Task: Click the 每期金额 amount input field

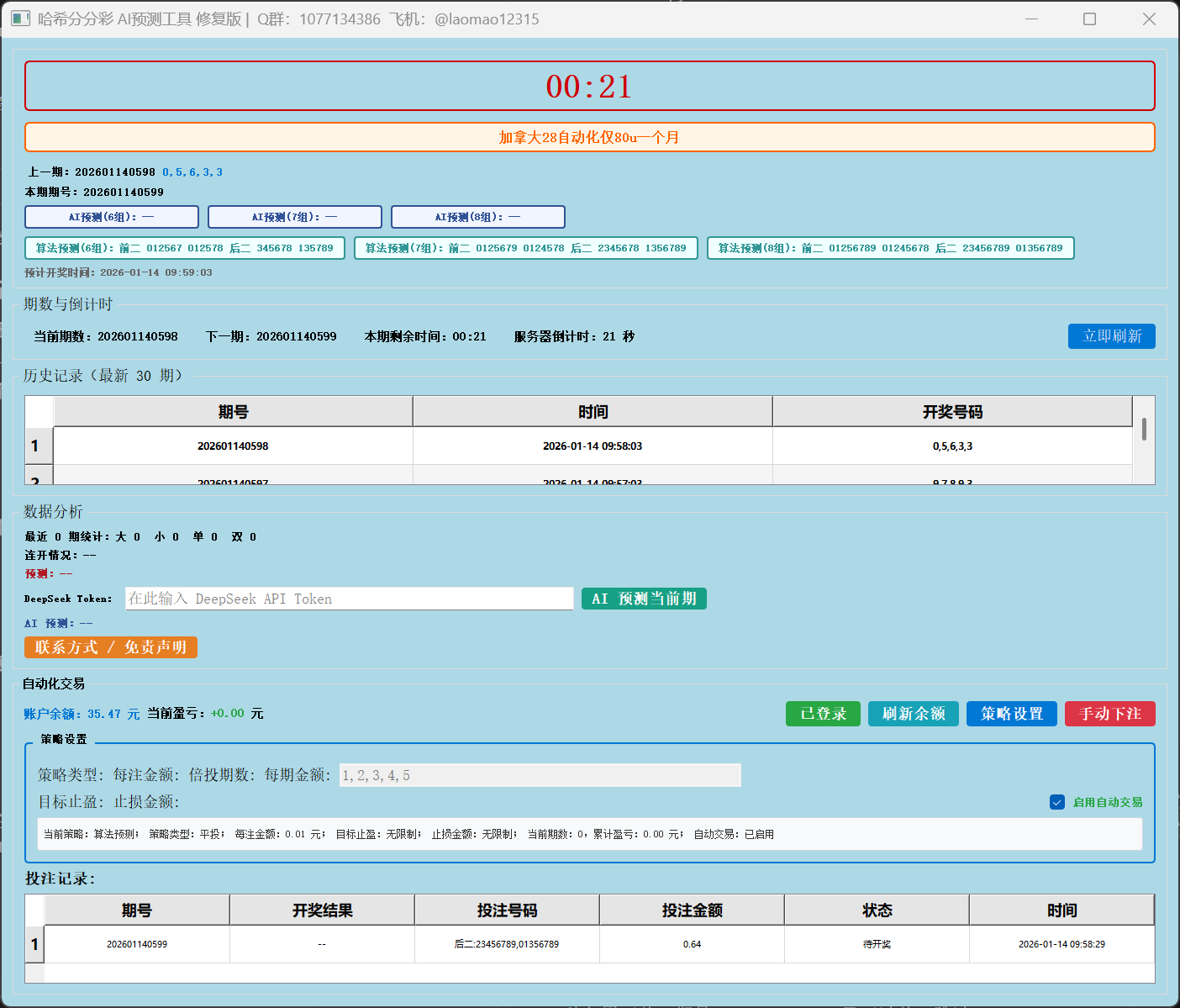Action: [540, 774]
